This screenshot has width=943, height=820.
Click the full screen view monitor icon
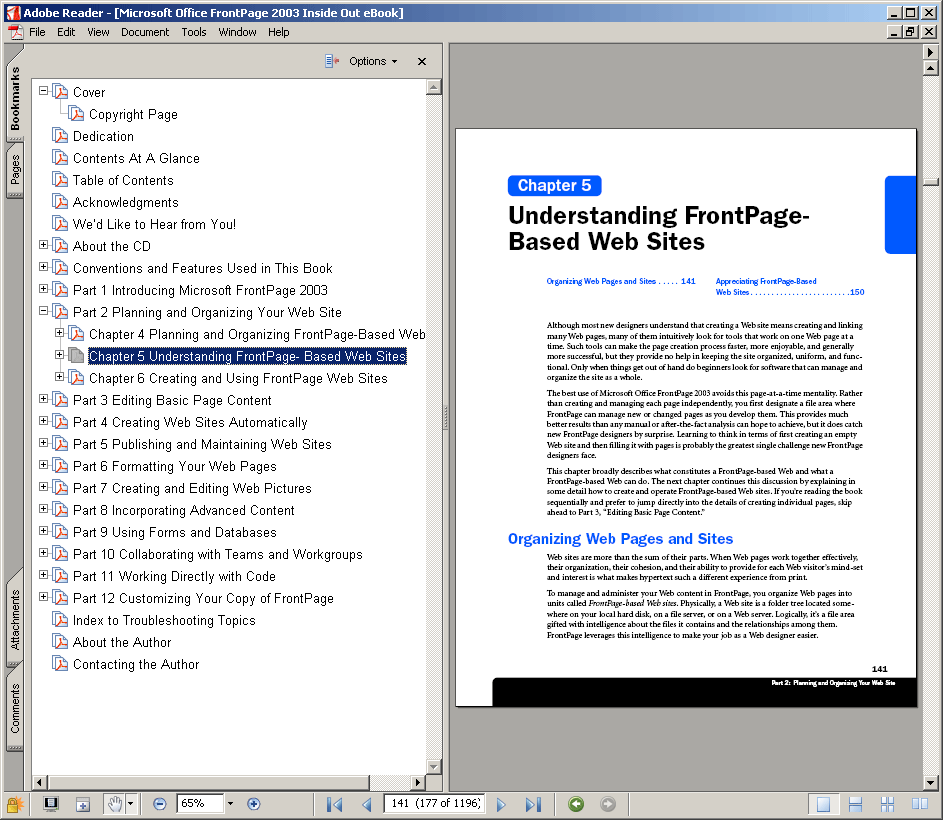coord(51,804)
